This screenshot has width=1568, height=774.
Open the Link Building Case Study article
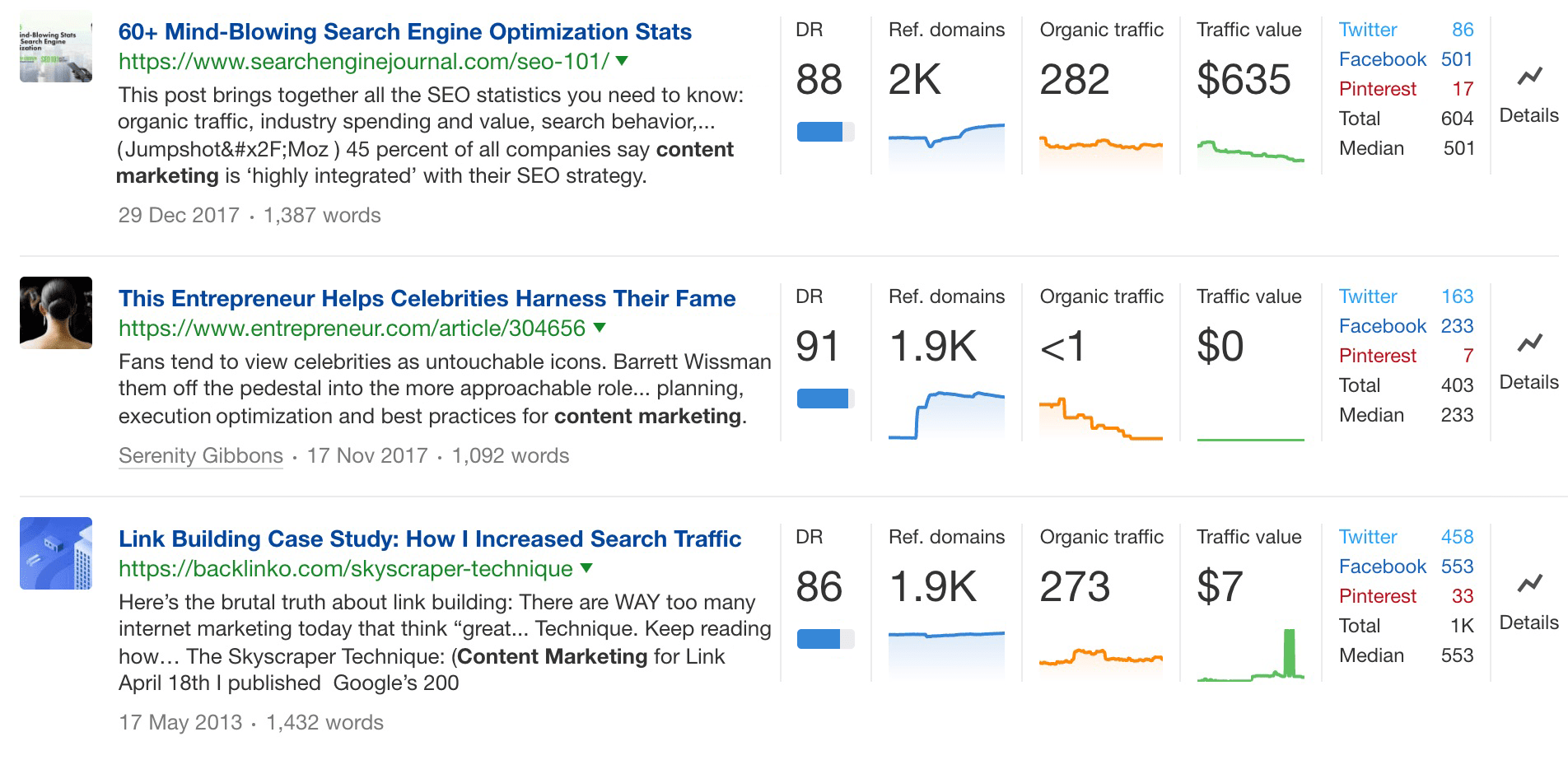click(429, 539)
